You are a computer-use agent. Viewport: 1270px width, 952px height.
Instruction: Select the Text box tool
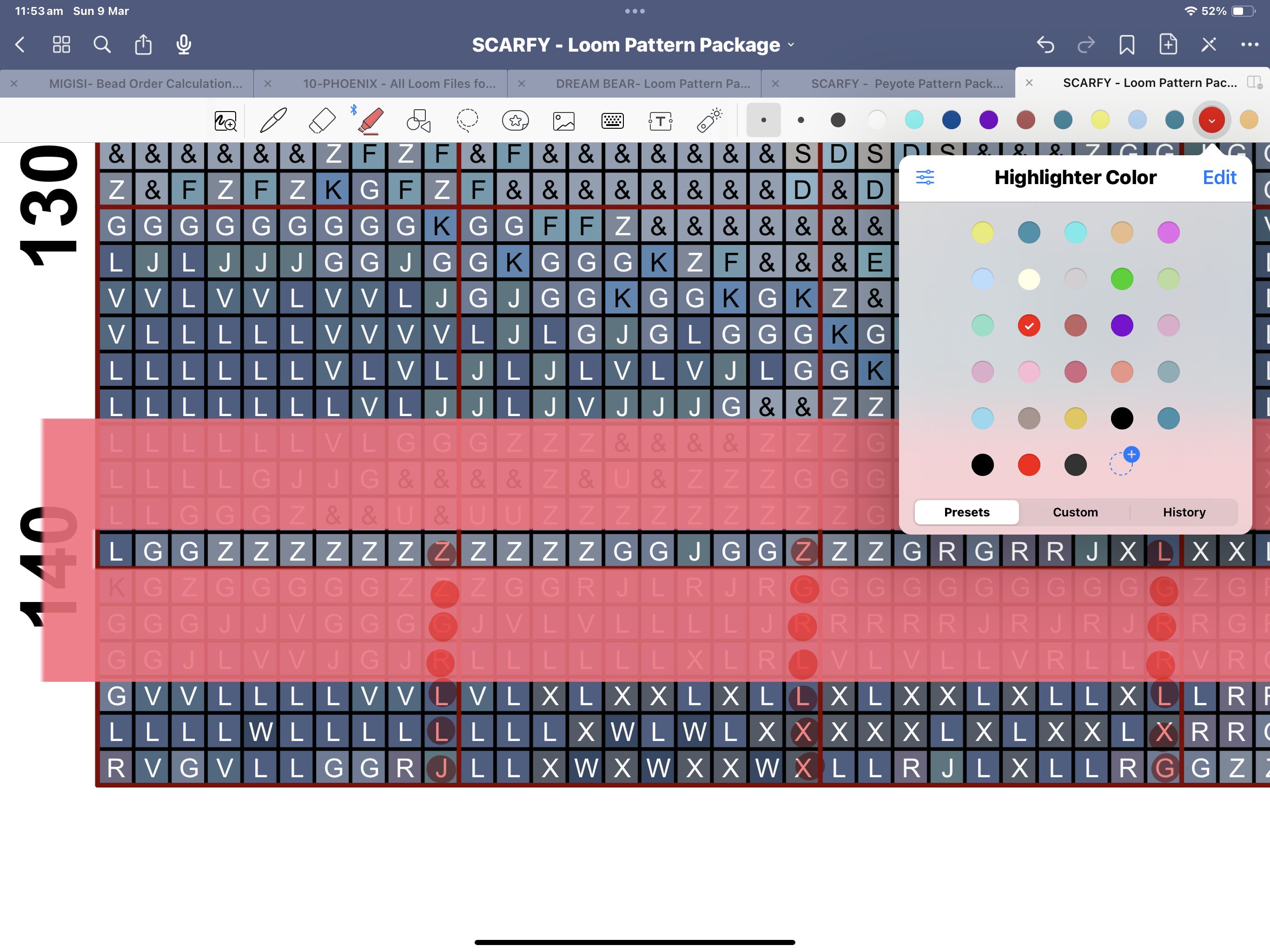pyautogui.click(x=660, y=120)
